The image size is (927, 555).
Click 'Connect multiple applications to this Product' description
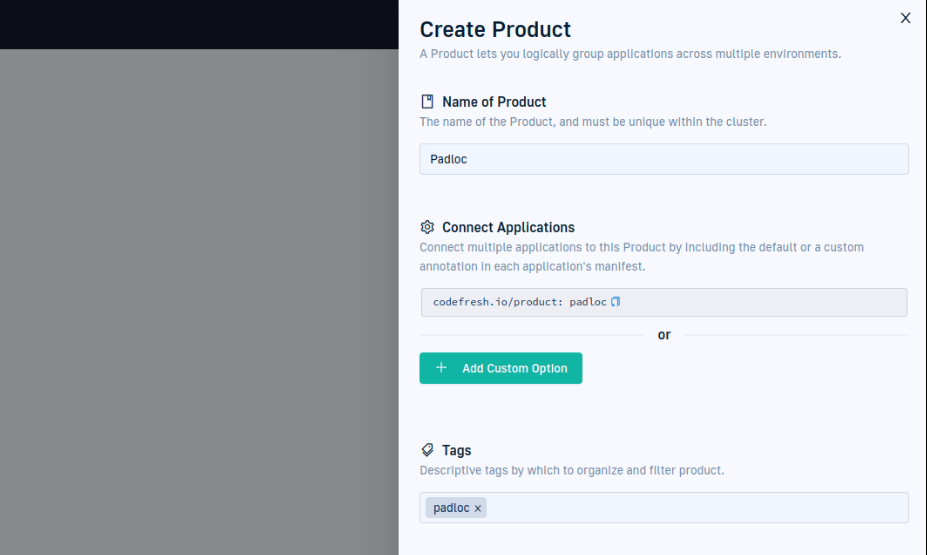point(641,257)
